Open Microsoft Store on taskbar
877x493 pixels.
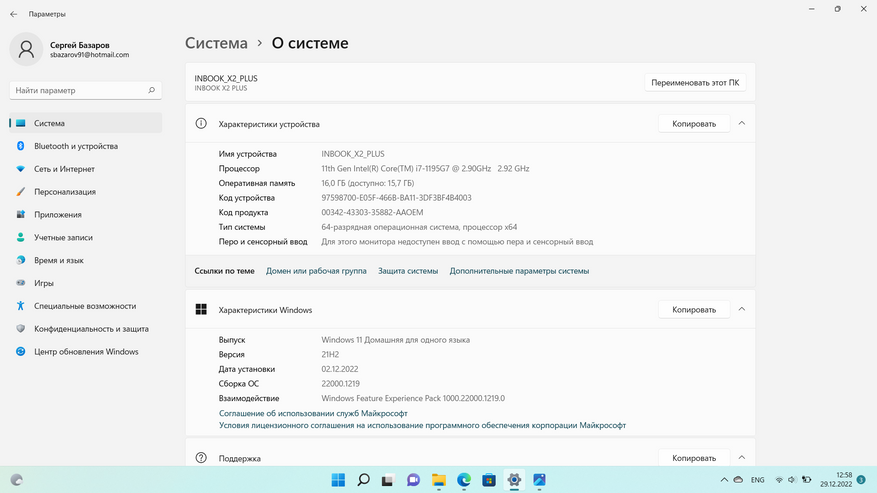pyautogui.click(x=489, y=480)
